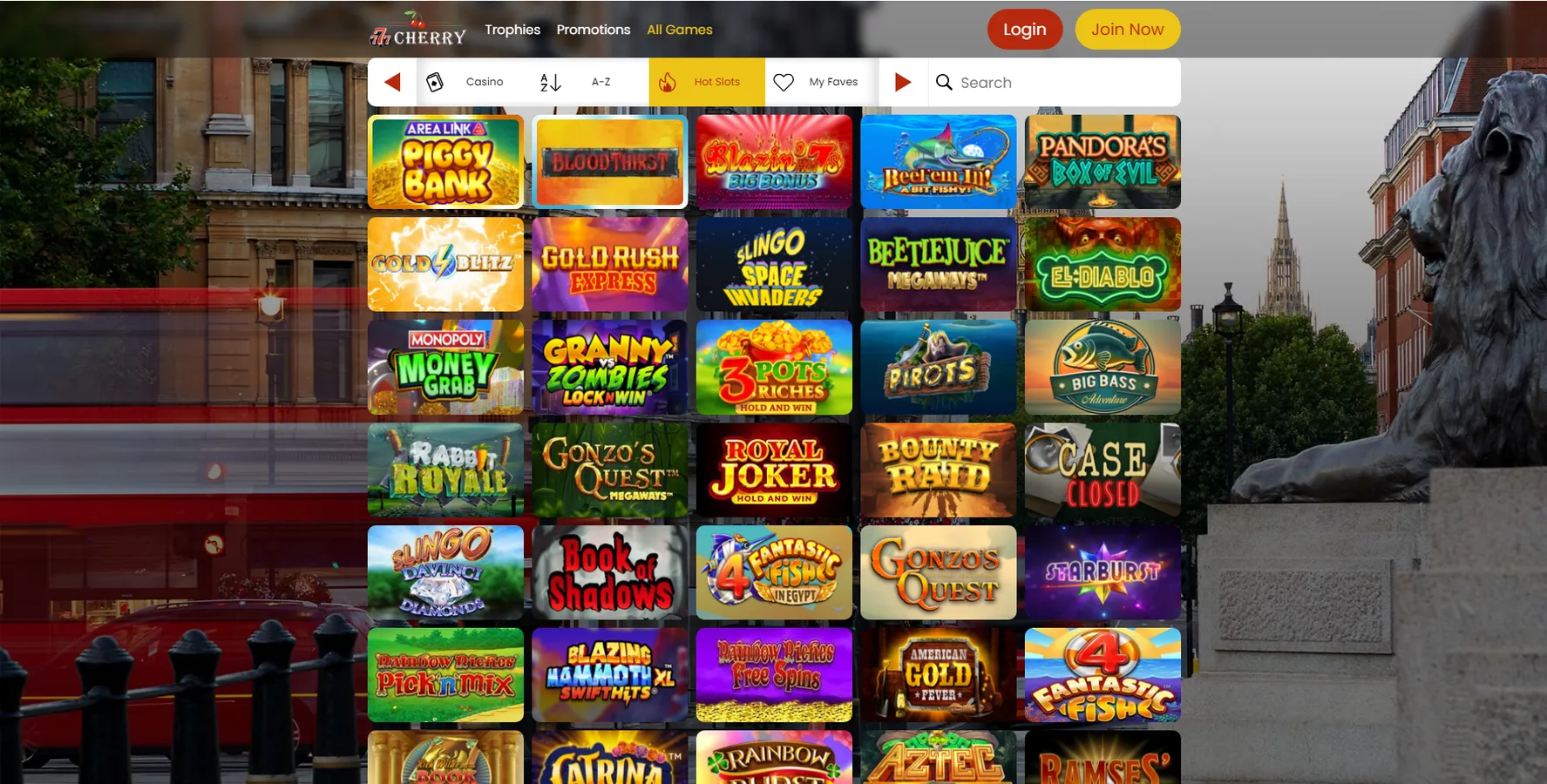This screenshot has width=1547, height=784.
Task: Click the My Faves heart icon
Action: click(x=784, y=82)
